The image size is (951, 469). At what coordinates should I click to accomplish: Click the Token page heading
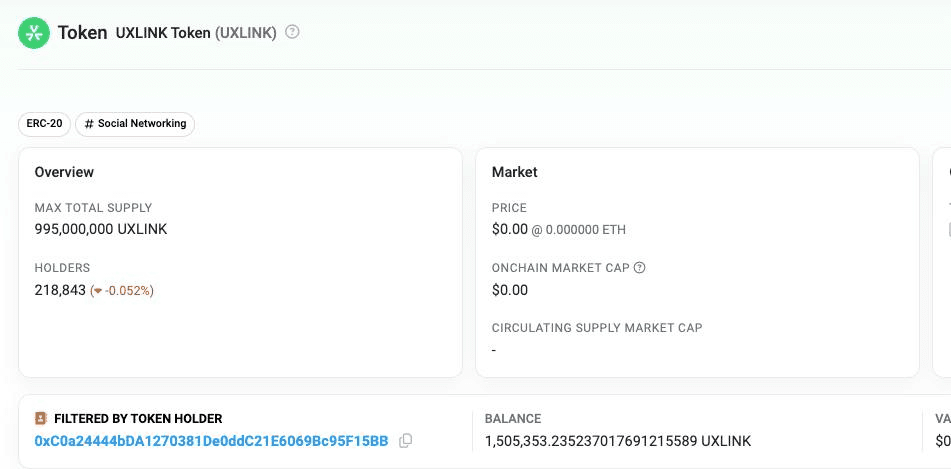[82, 32]
